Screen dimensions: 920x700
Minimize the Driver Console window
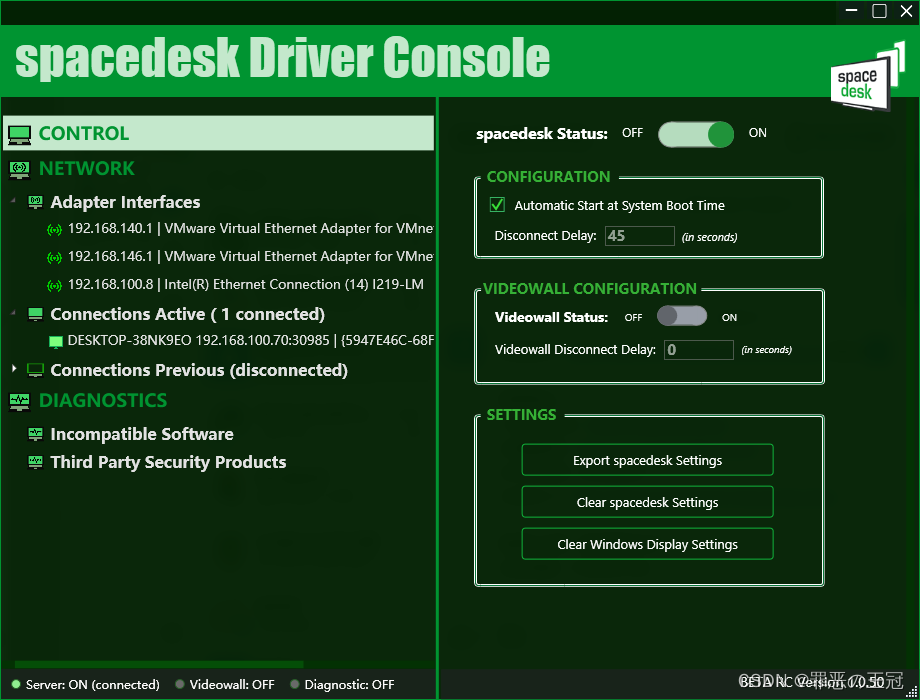tap(852, 11)
